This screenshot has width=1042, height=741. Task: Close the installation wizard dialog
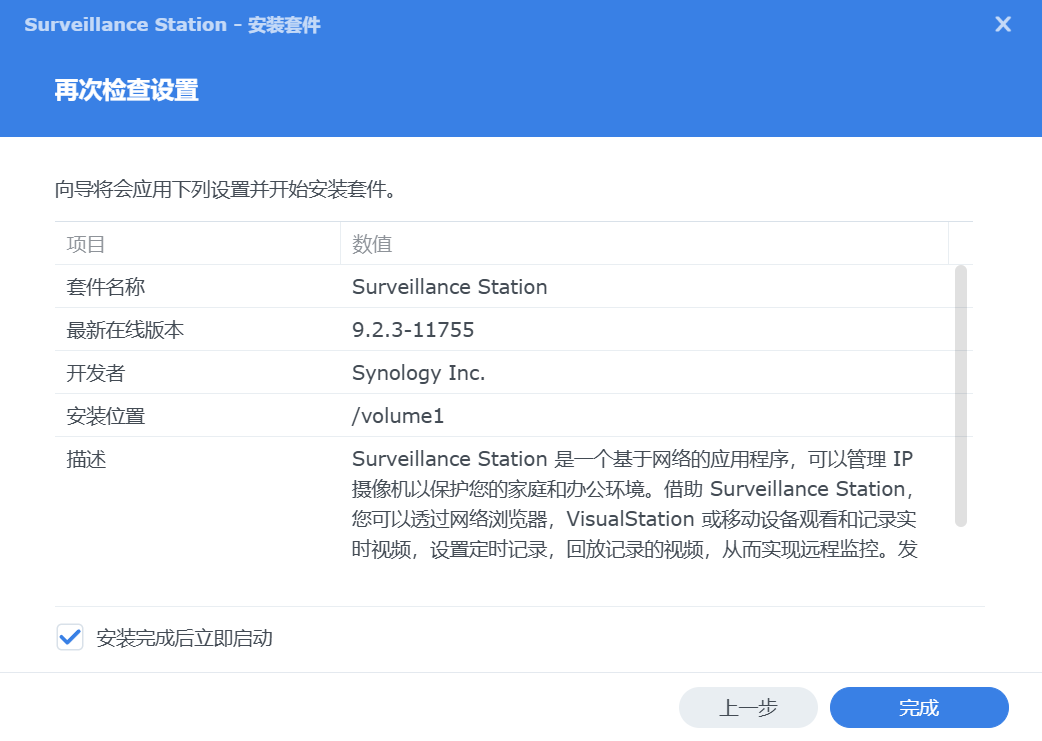[1003, 25]
